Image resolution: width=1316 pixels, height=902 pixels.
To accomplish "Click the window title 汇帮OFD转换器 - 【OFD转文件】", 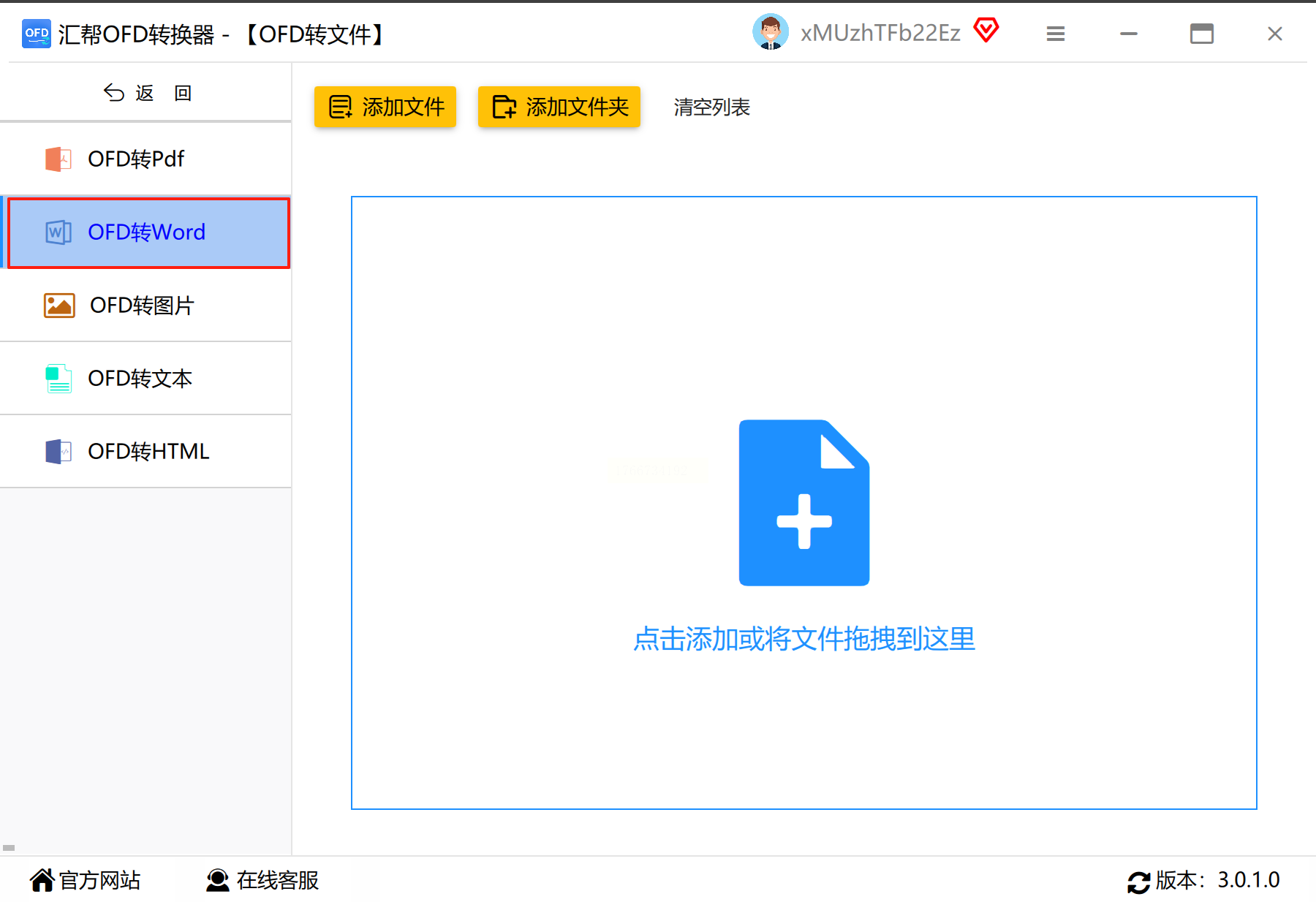I will pos(222,34).
